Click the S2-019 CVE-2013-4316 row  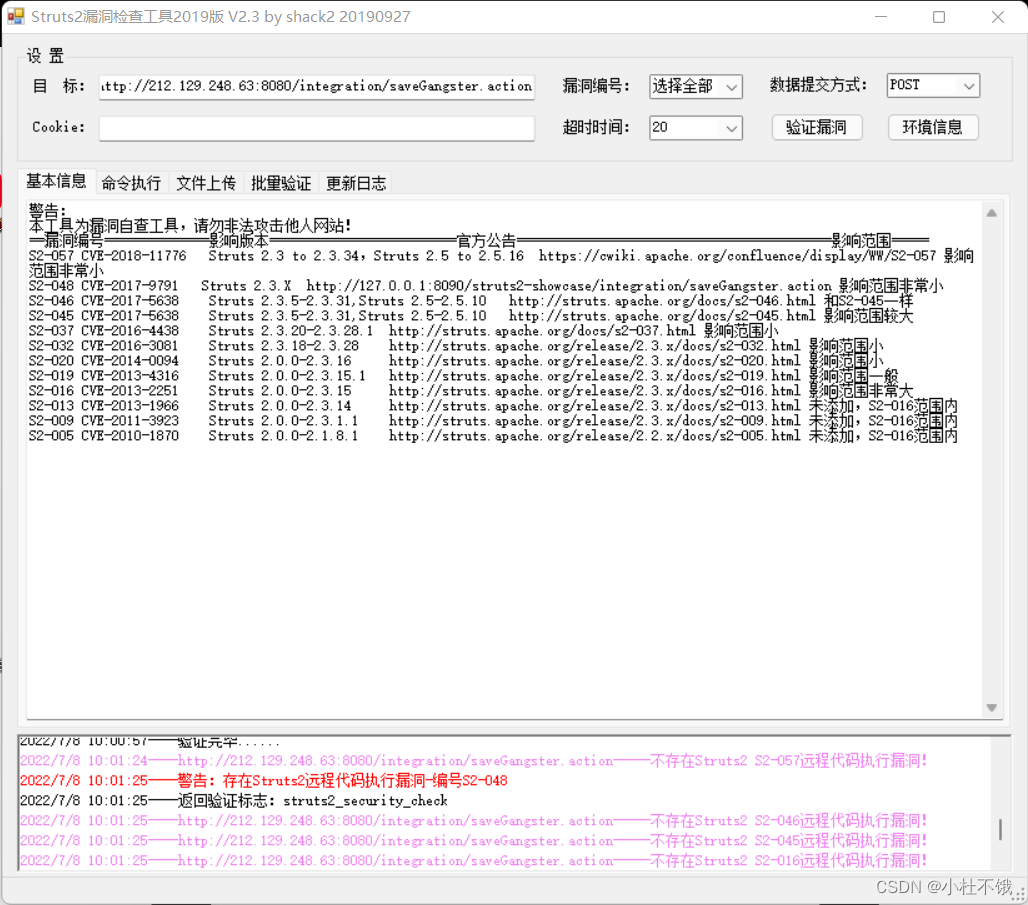(464, 376)
